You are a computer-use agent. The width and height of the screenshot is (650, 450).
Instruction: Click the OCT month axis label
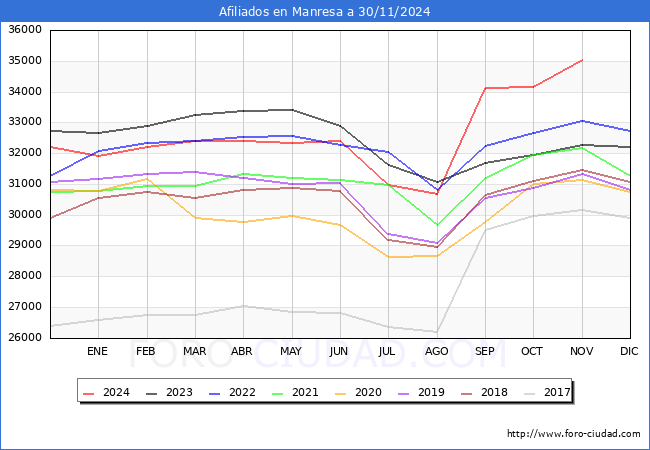click(x=532, y=351)
